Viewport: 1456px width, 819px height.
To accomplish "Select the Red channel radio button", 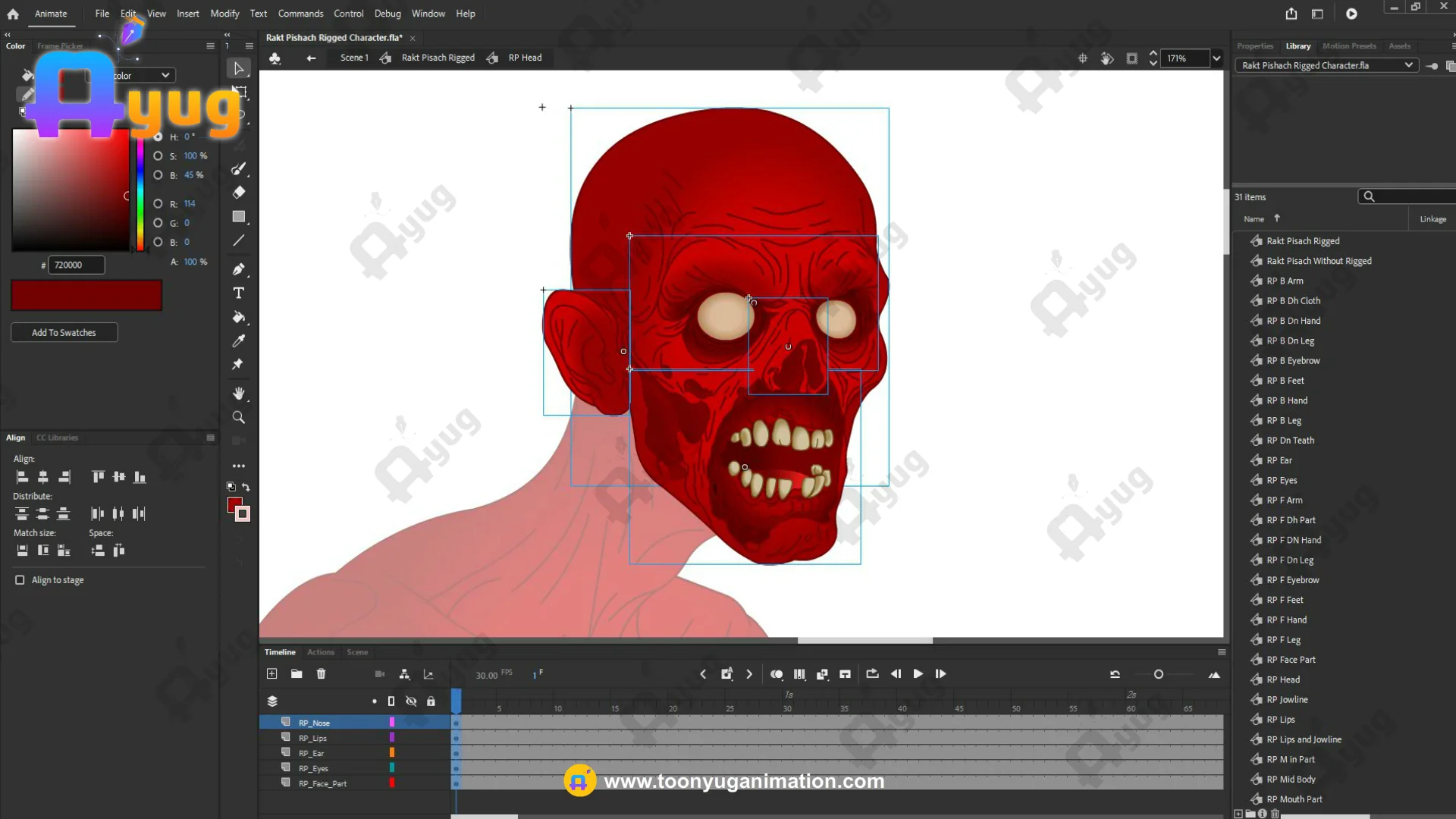I will tap(158, 204).
